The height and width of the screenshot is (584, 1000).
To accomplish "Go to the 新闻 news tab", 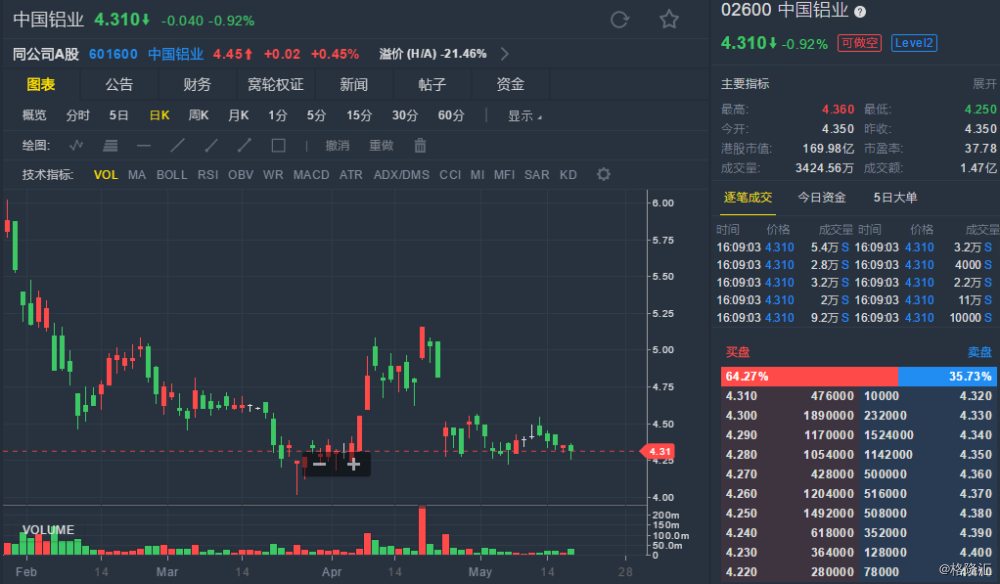I will pyautogui.click(x=353, y=84).
